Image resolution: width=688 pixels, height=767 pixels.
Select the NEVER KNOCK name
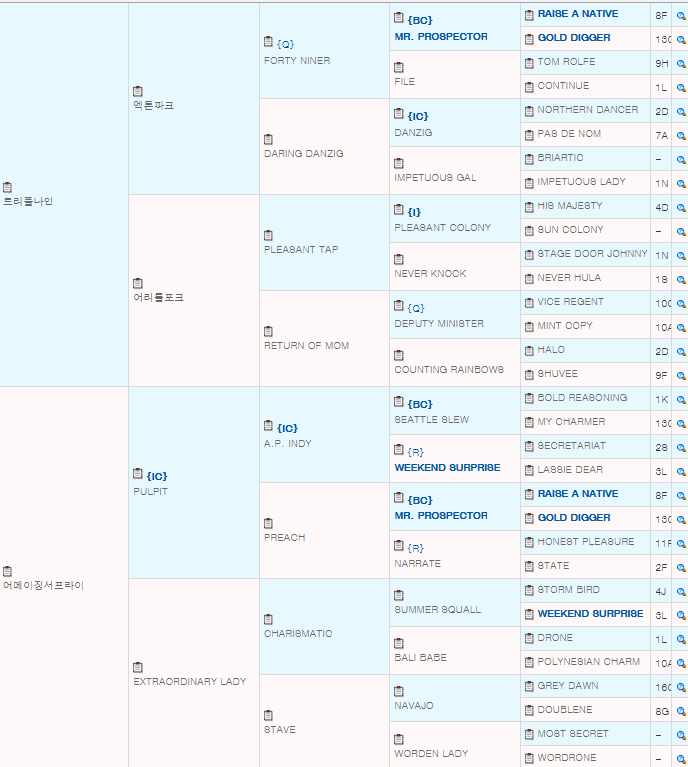(430, 273)
